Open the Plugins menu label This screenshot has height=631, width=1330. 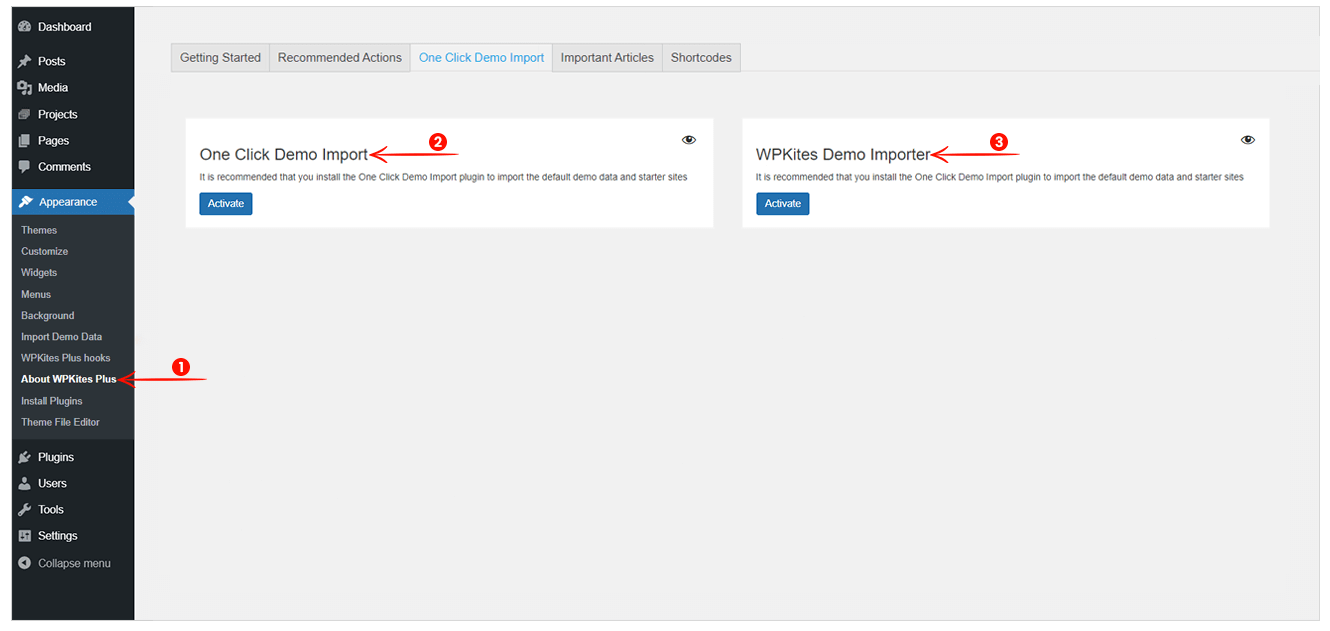click(56, 457)
